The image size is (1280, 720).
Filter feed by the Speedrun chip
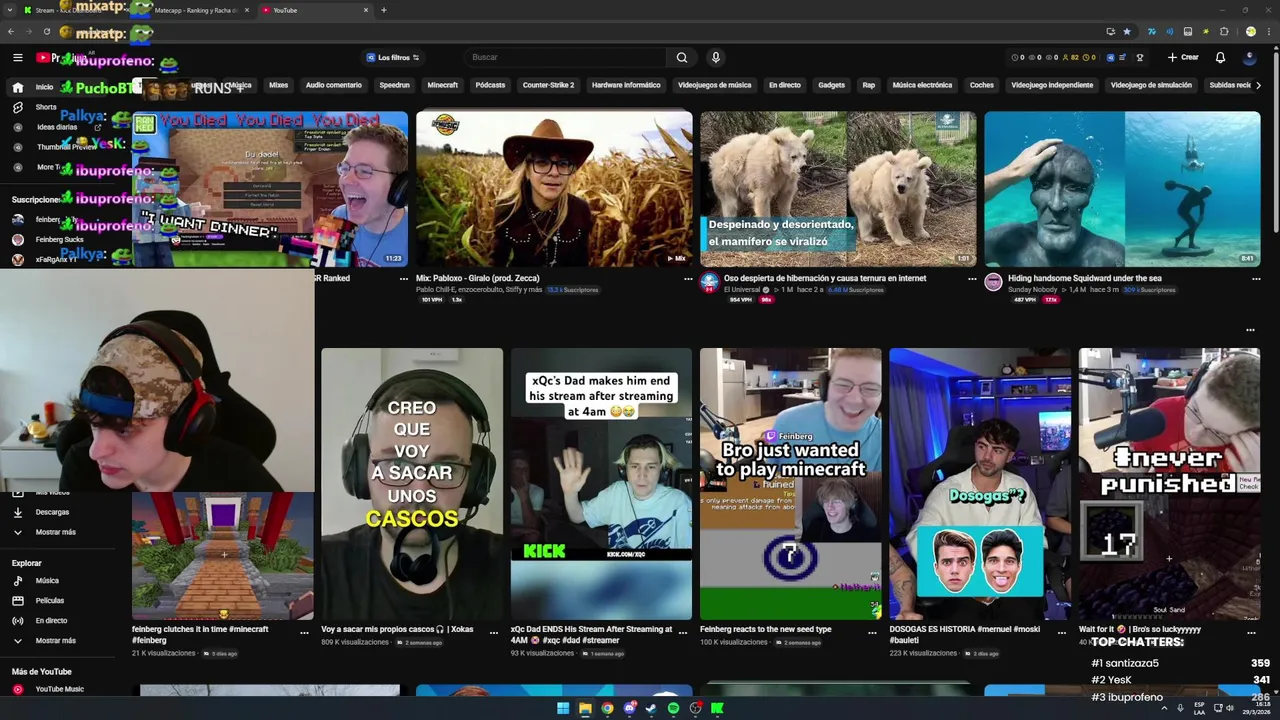pyautogui.click(x=394, y=85)
